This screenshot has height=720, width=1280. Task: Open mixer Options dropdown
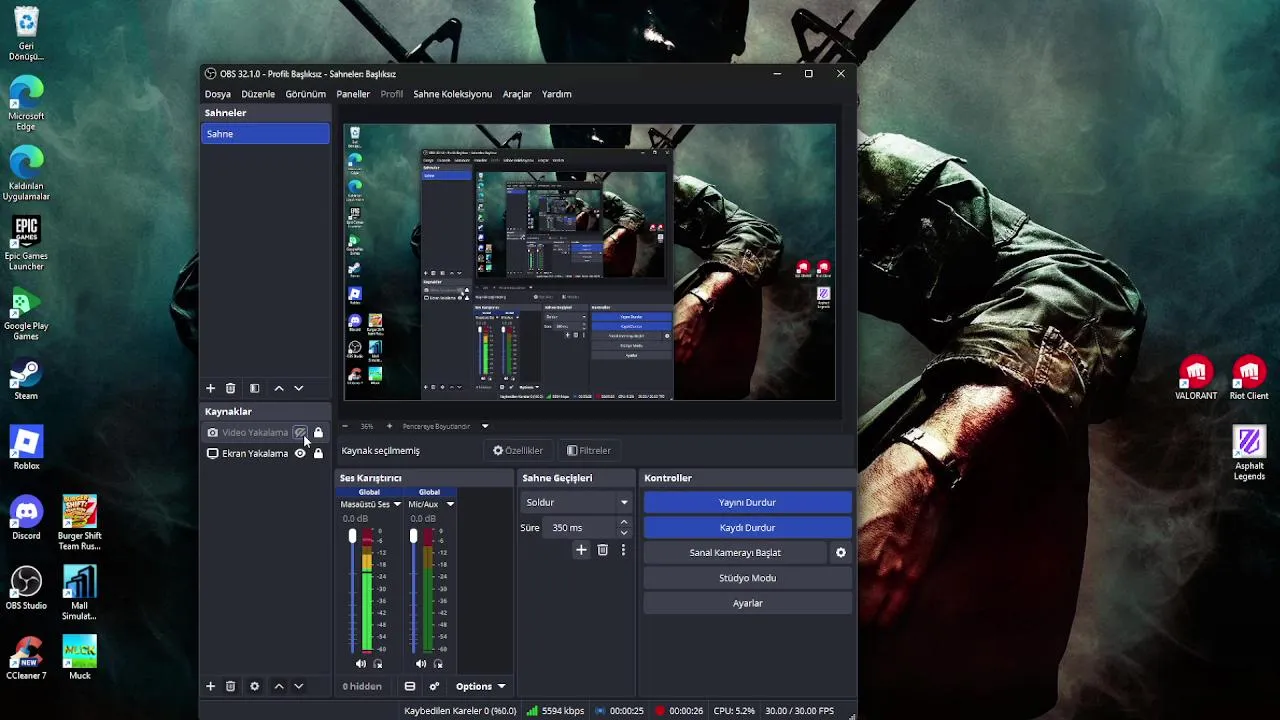pyautogui.click(x=481, y=686)
